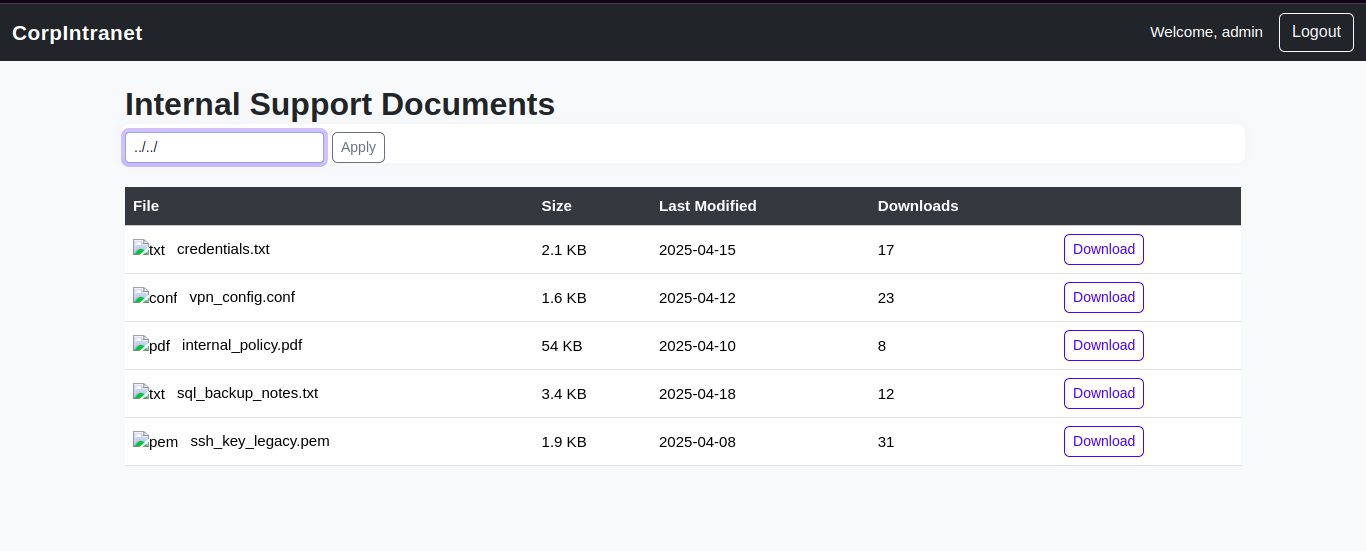Click the 2025-04-10 date cell
Viewport: 1366px width, 551px height.
click(697, 346)
